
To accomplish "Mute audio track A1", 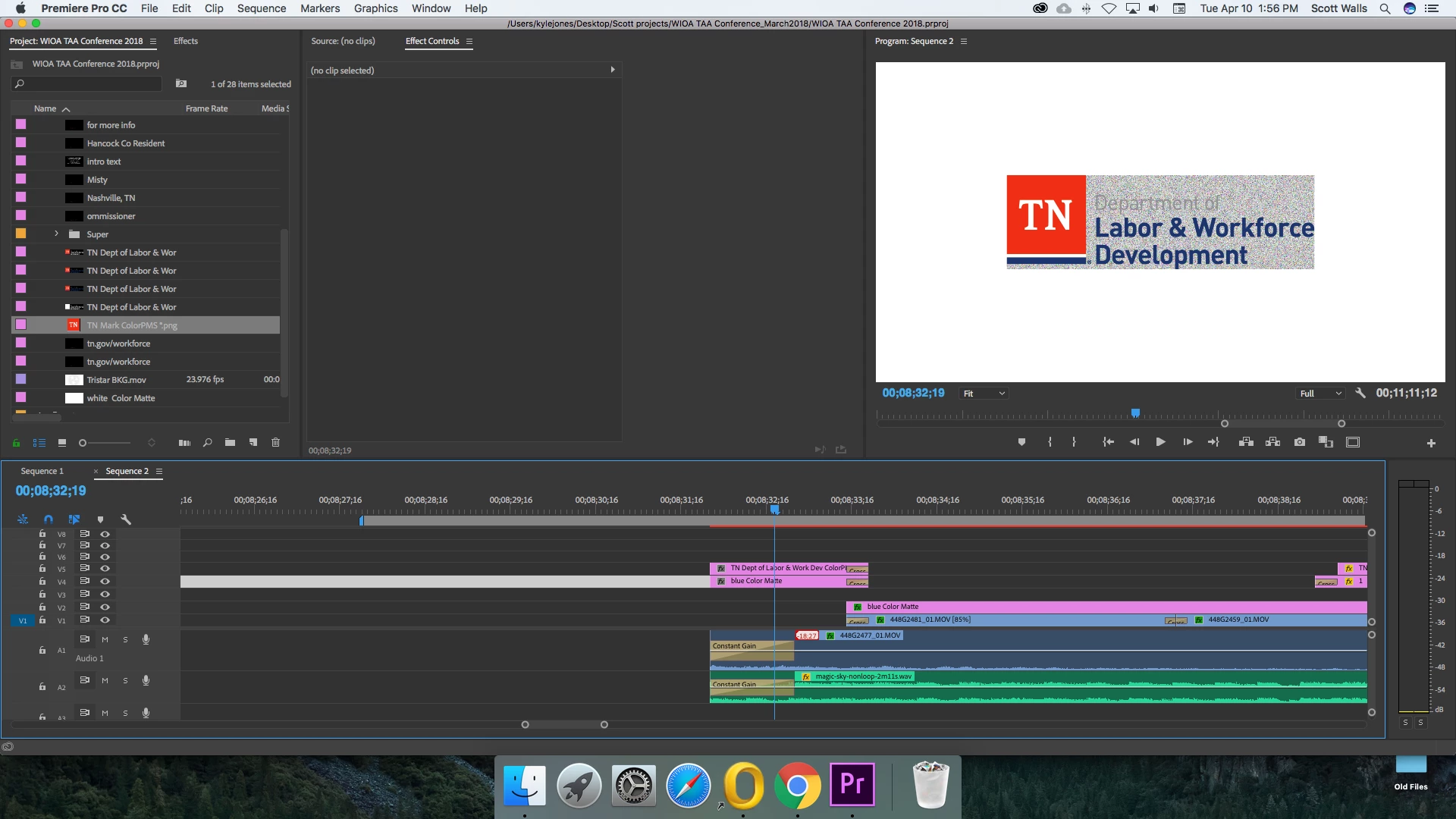I will (x=105, y=639).
